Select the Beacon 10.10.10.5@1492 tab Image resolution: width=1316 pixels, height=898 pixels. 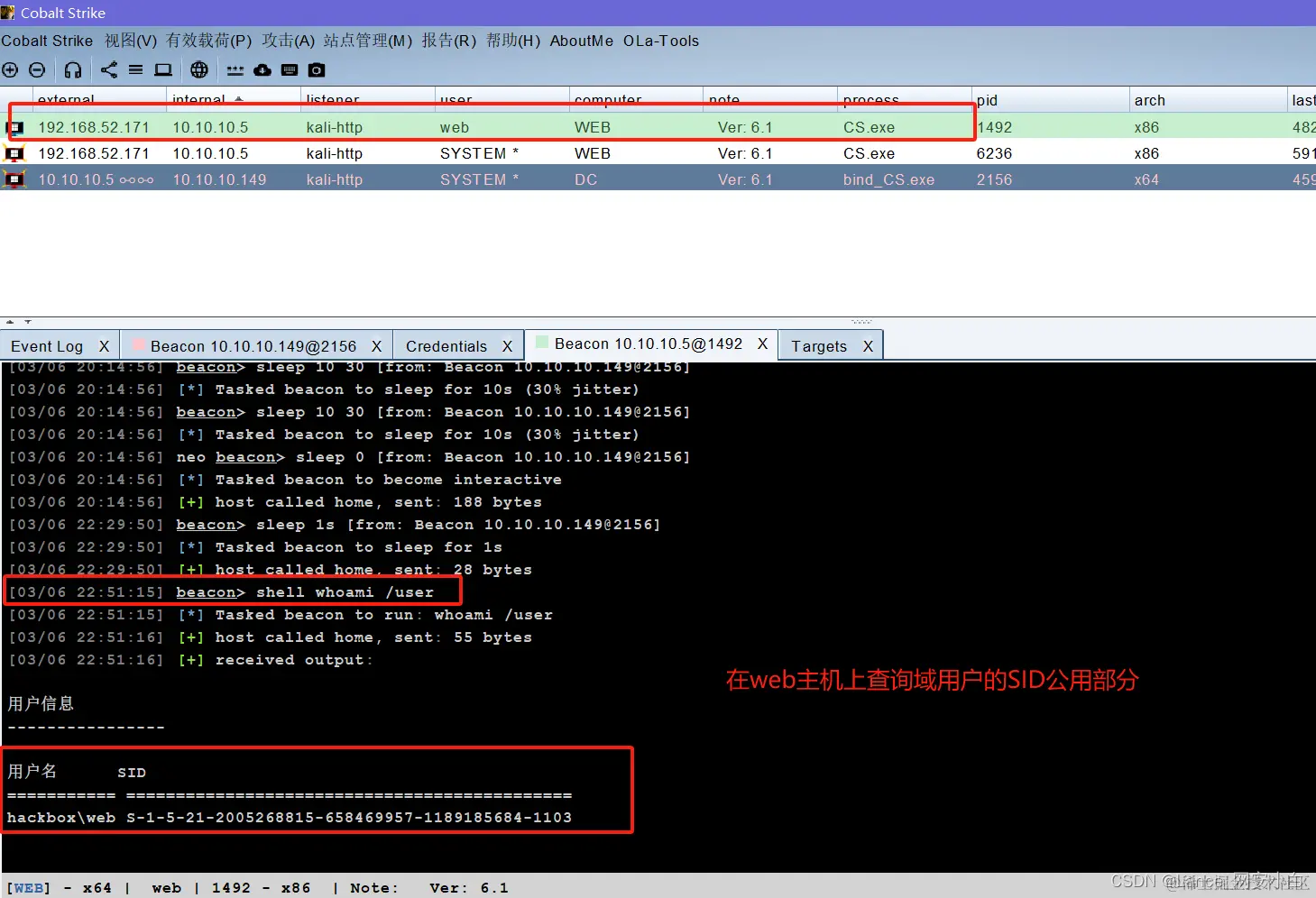[x=649, y=344]
